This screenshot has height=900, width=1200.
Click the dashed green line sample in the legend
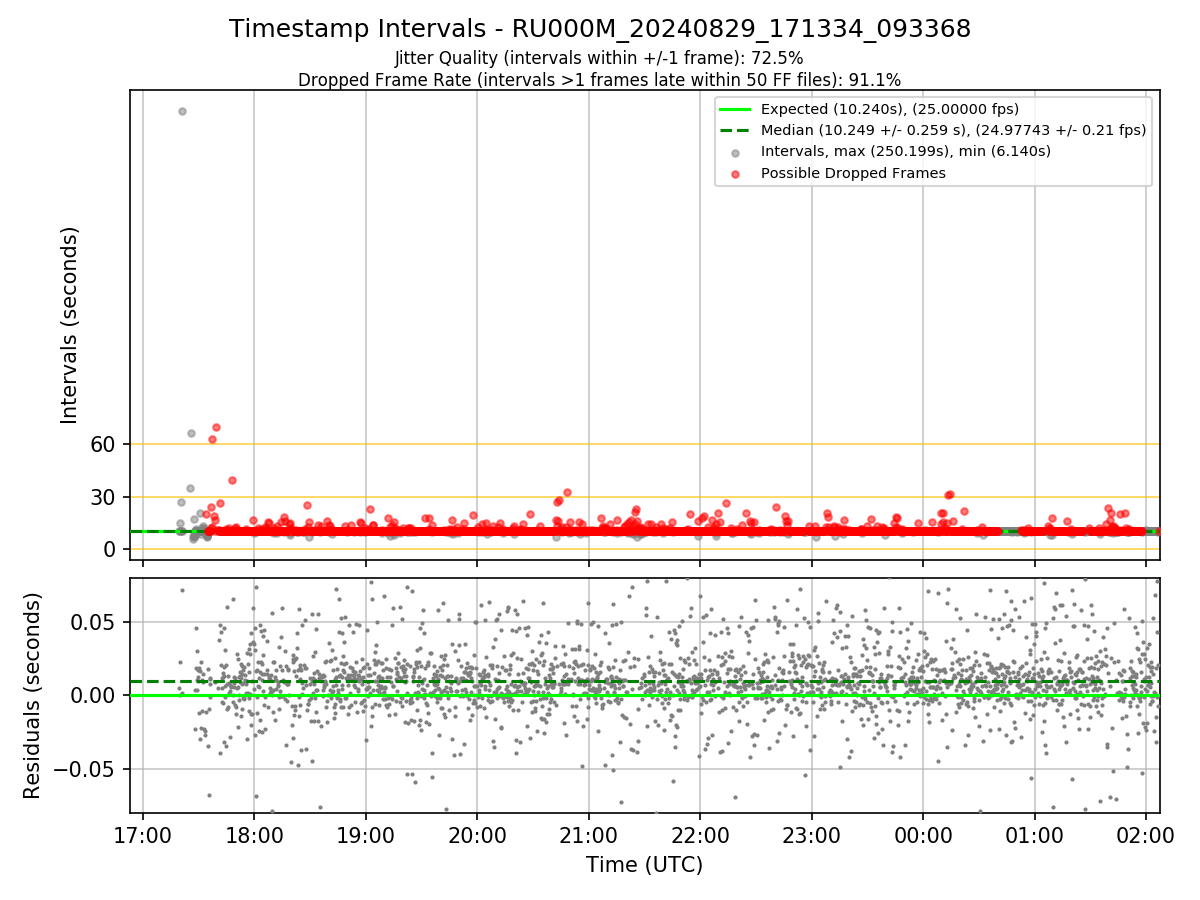pyautogui.click(x=735, y=130)
